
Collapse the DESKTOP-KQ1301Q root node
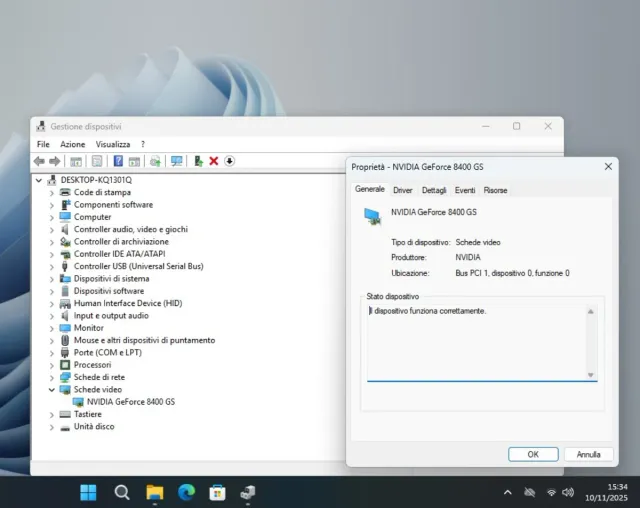point(39,180)
